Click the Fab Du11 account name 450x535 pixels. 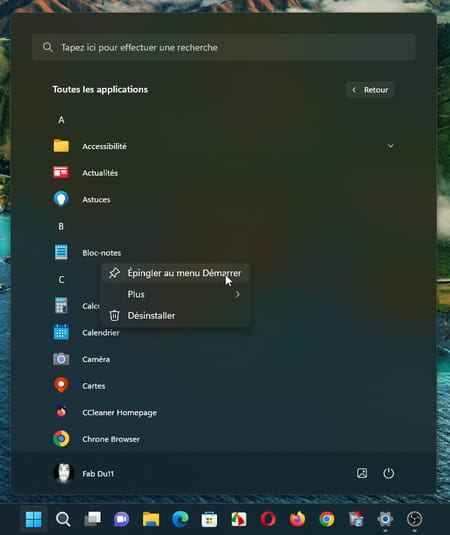[98, 474]
